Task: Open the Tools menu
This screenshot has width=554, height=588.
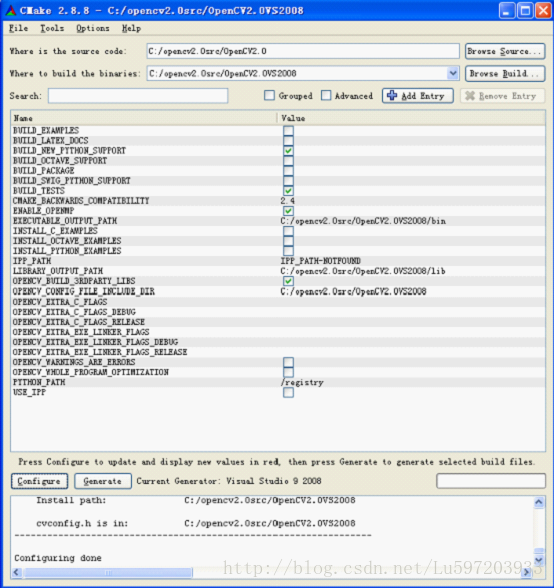Action: click(x=52, y=28)
